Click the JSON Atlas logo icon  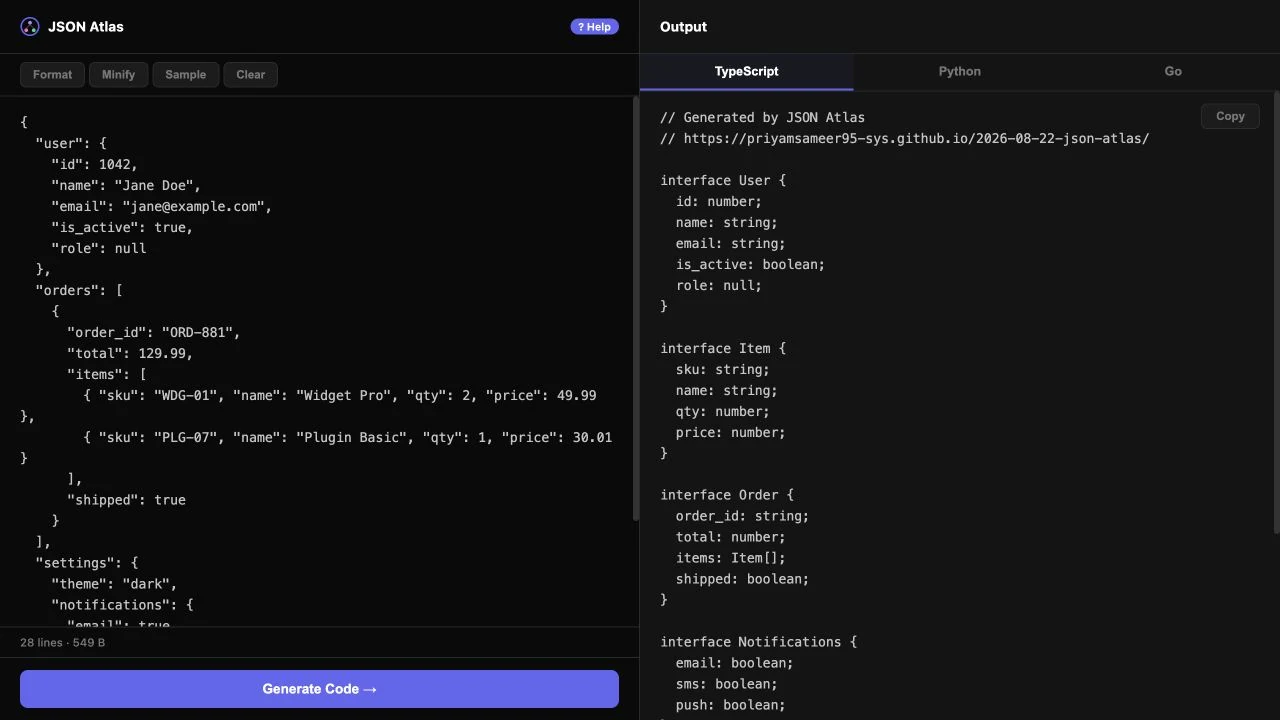(30, 27)
